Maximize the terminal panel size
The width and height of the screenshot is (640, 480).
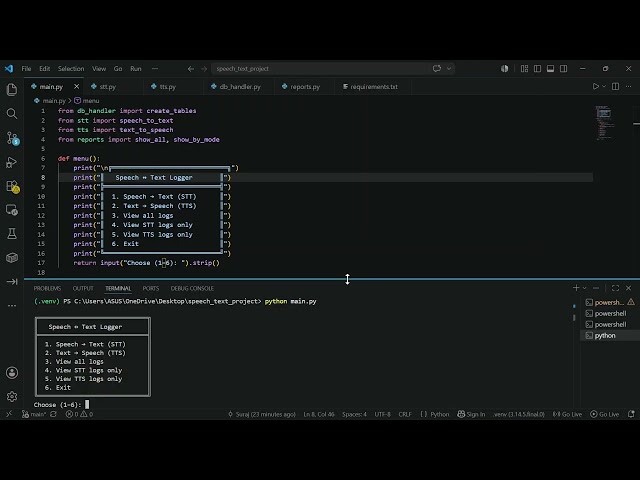pos(616,288)
